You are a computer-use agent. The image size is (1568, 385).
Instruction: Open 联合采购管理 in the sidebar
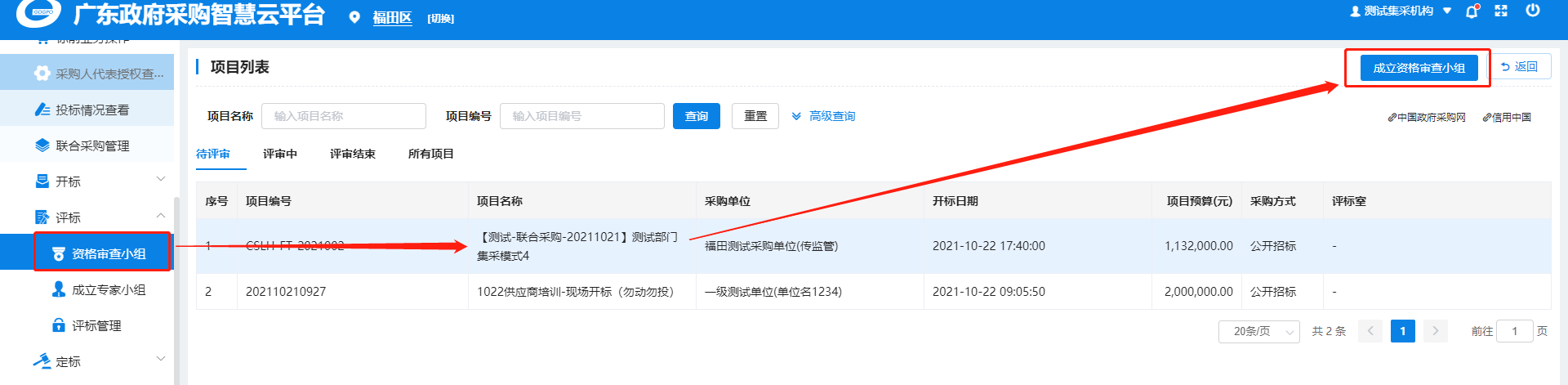(91, 145)
